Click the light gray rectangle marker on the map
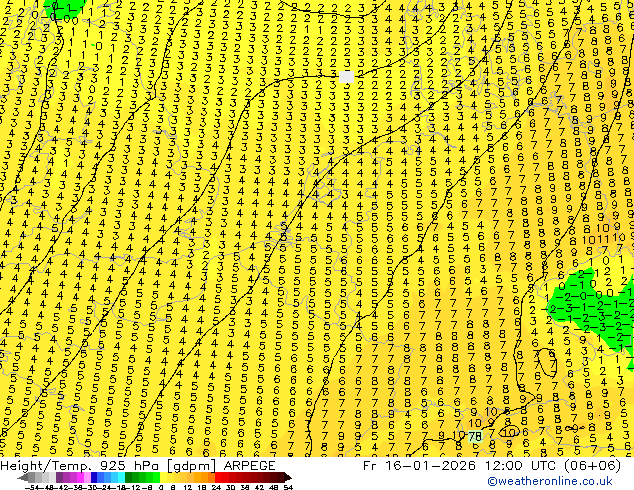This screenshot has width=634, height=490. [347, 77]
